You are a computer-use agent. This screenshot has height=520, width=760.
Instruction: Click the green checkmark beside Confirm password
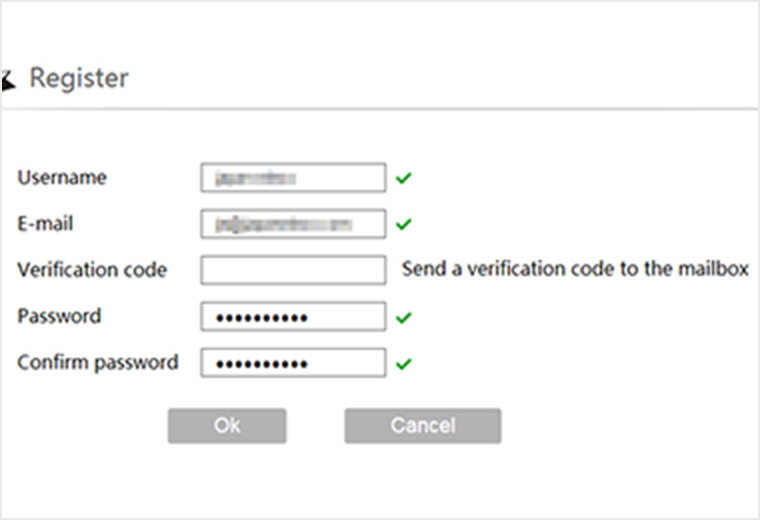(x=403, y=363)
